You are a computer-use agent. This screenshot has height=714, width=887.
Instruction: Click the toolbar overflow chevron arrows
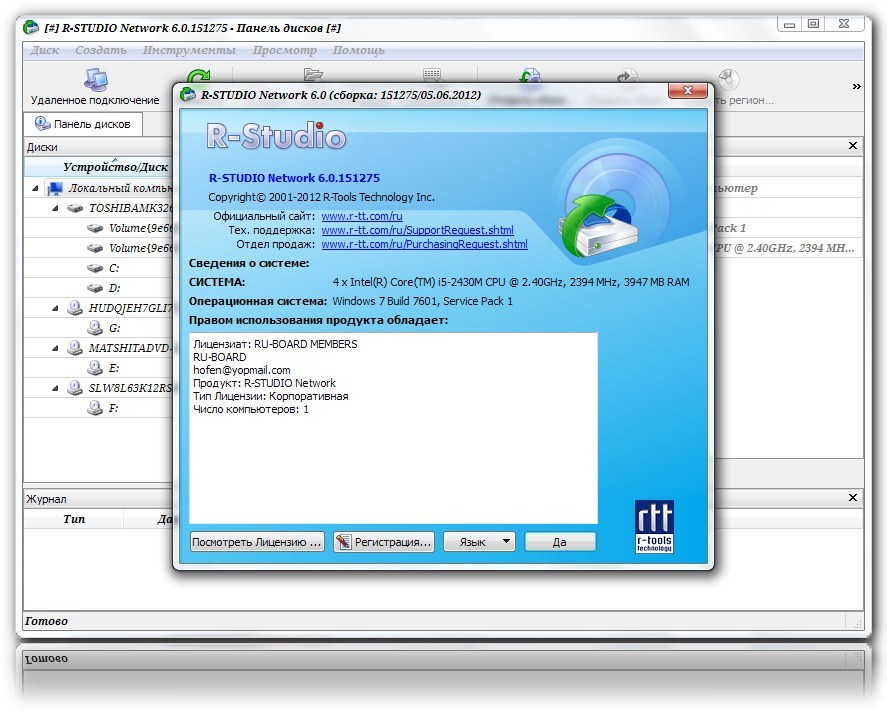click(856, 87)
